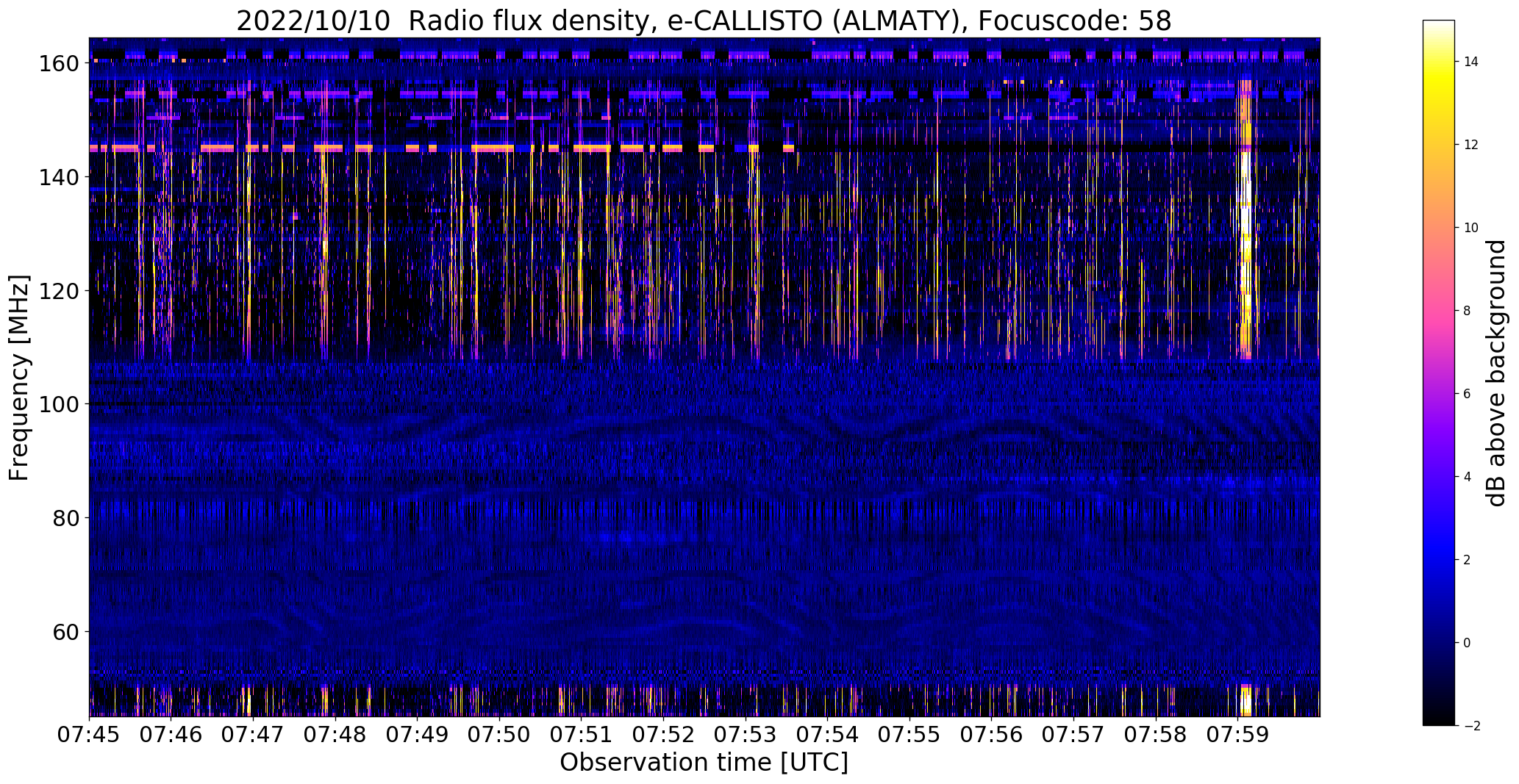Click the colorbar tick label 0
Screen dimensions: 1519x784
pos(1468,643)
